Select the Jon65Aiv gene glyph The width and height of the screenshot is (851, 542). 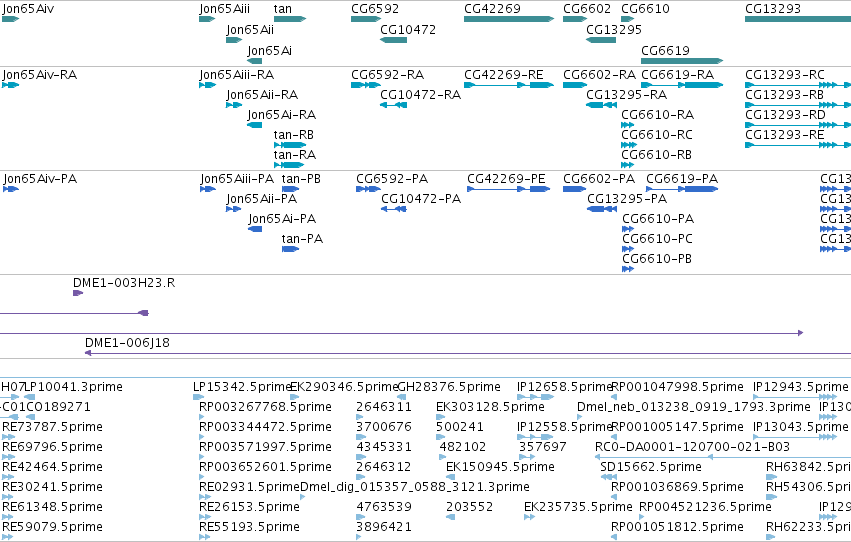[10, 19]
